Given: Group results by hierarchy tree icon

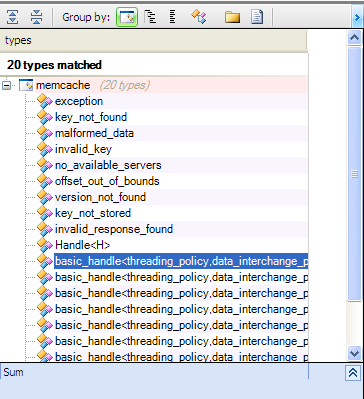Looking at the screenshot, I should [x=151, y=17].
